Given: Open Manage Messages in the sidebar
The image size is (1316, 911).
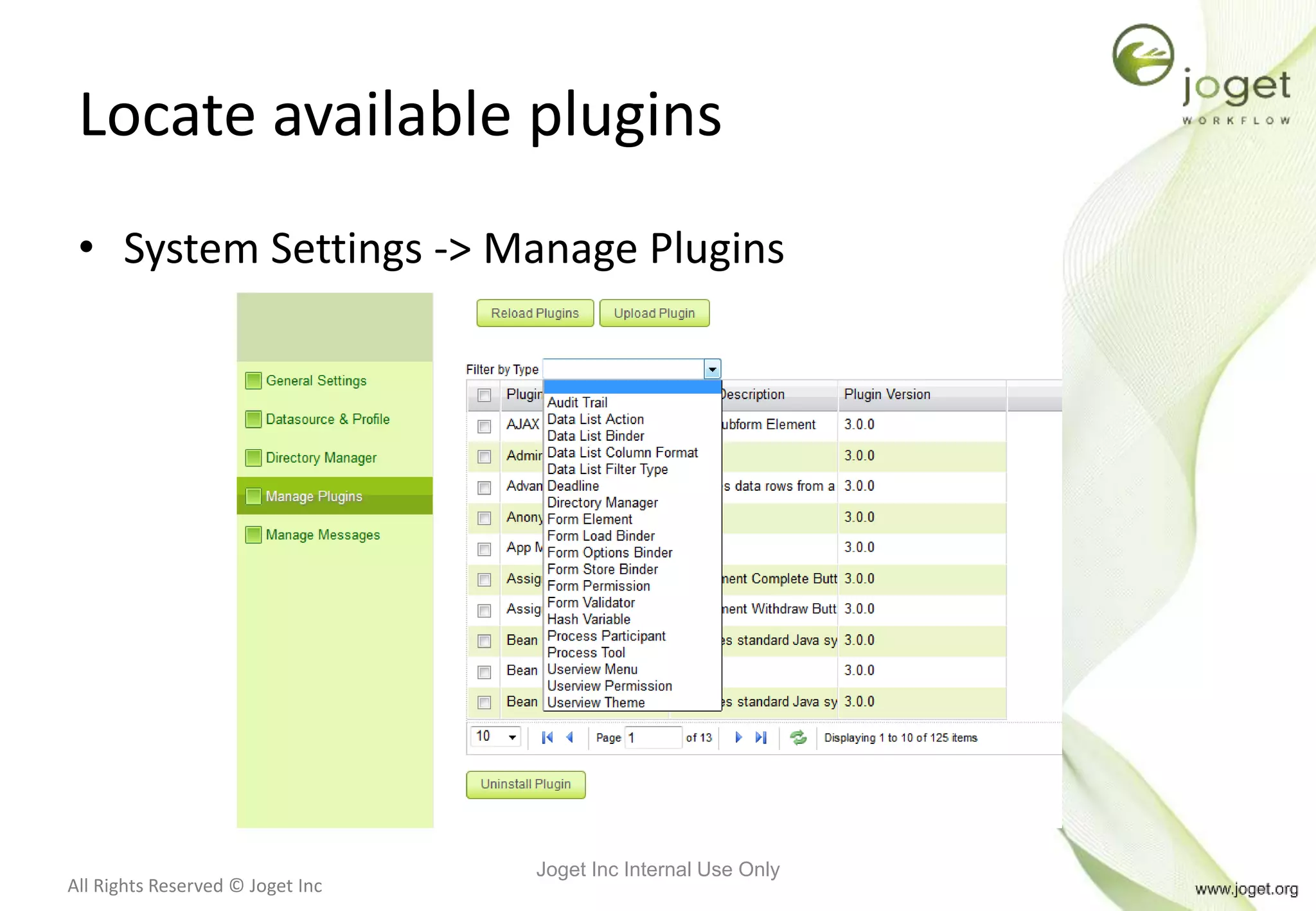Looking at the screenshot, I should 323,535.
